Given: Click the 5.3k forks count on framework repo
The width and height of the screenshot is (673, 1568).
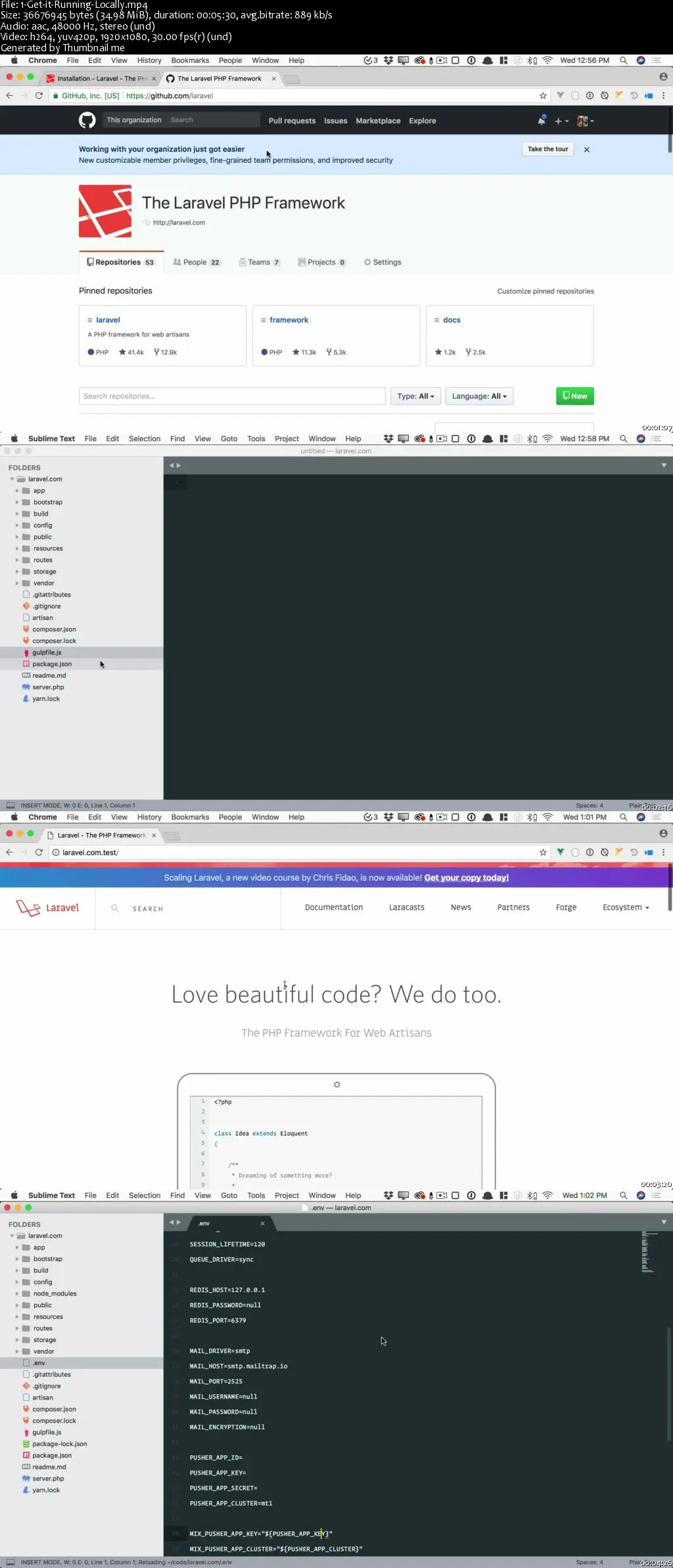Looking at the screenshot, I should tap(336, 352).
